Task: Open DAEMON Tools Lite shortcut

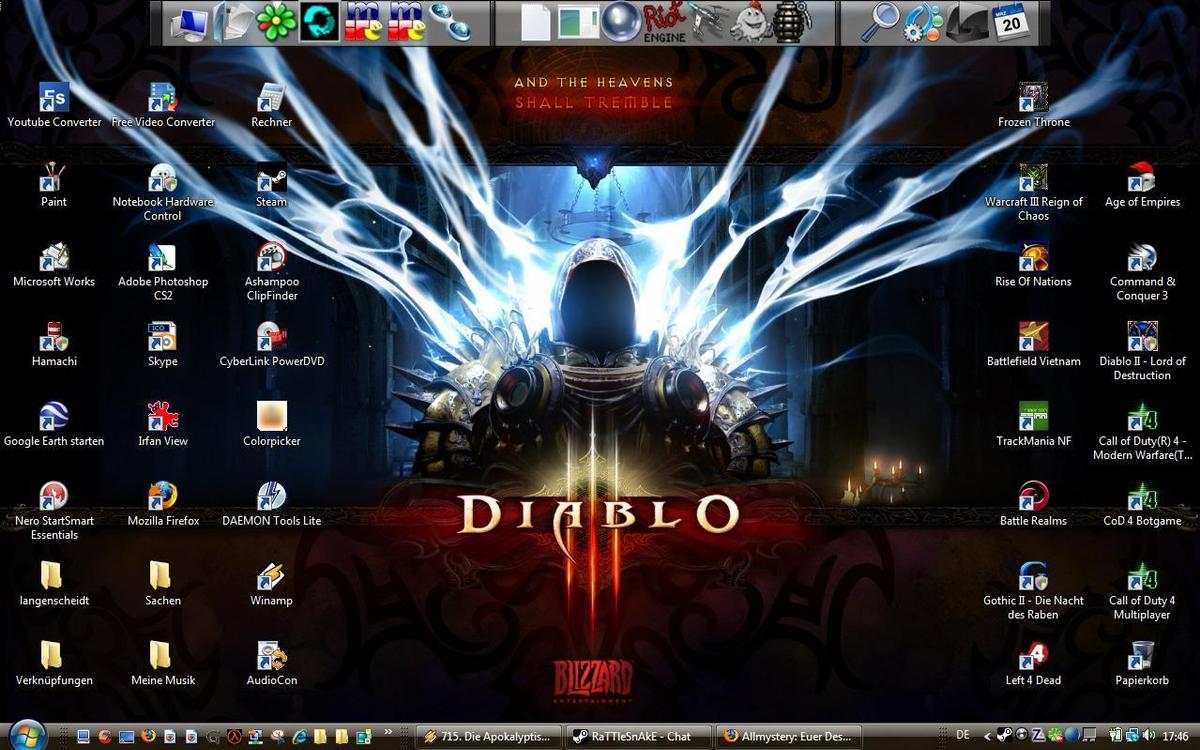Action: 271,497
